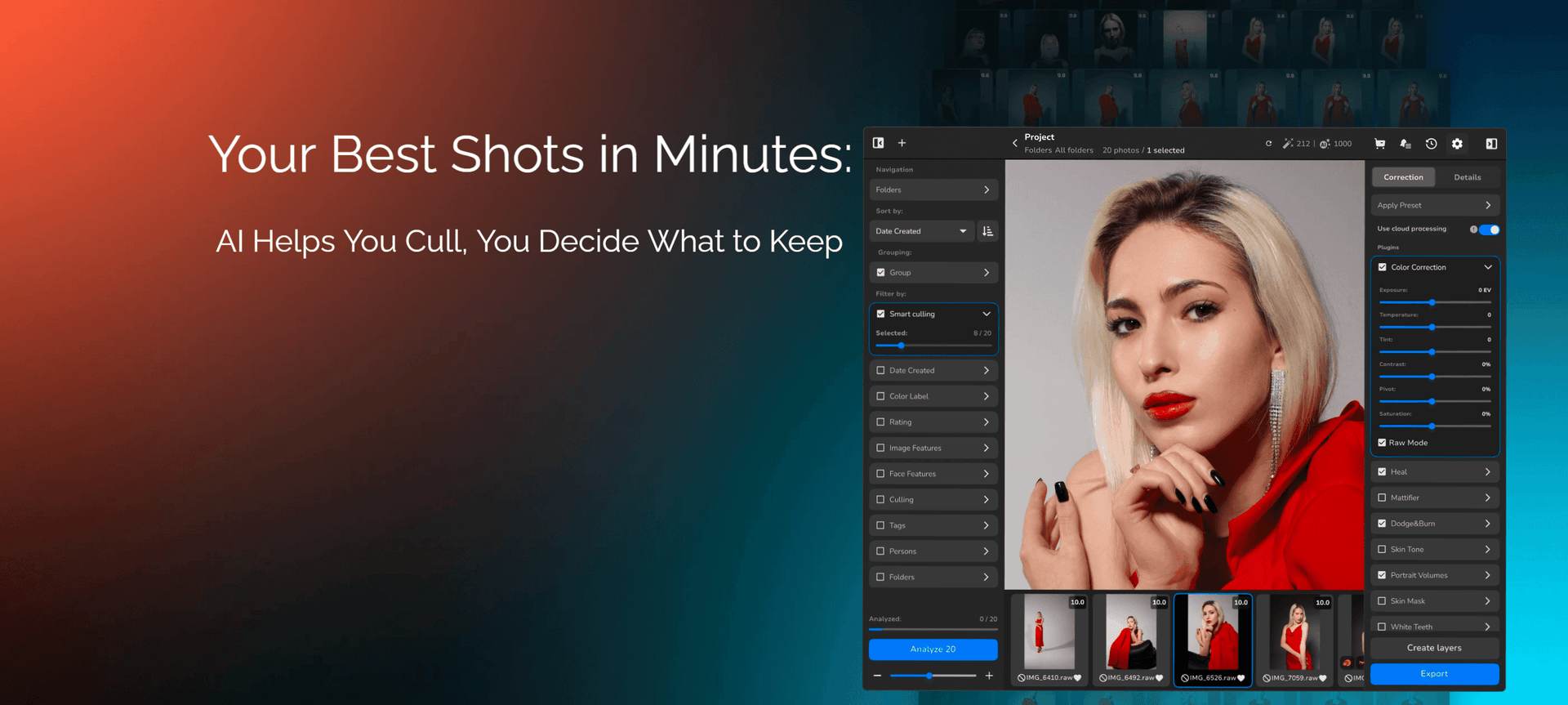Open the history clock icon
The width and height of the screenshot is (1568, 705).
coord(1432,144)
